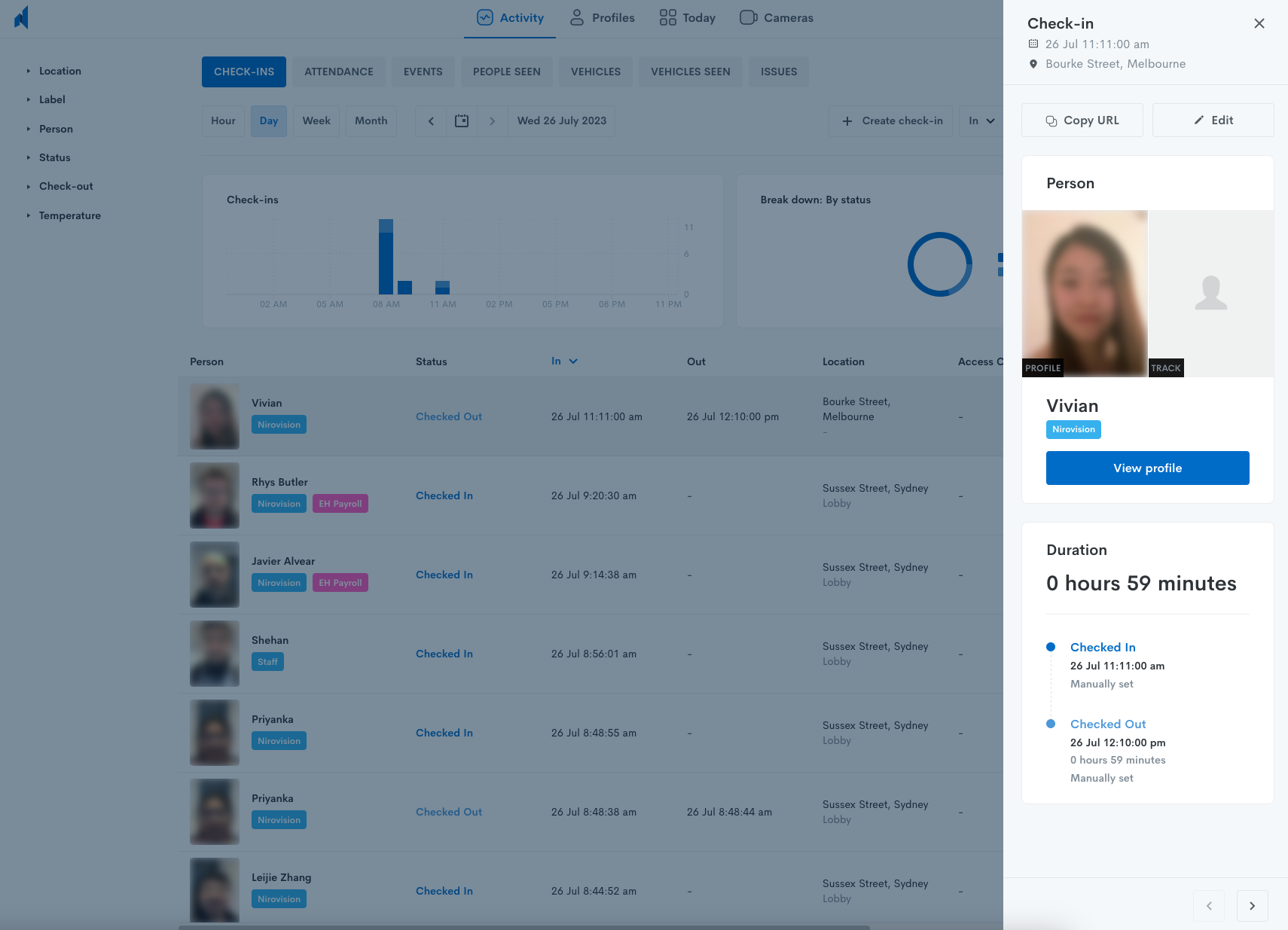Click Rhys Butler's EH Payroll label

(x=340, y=504)
